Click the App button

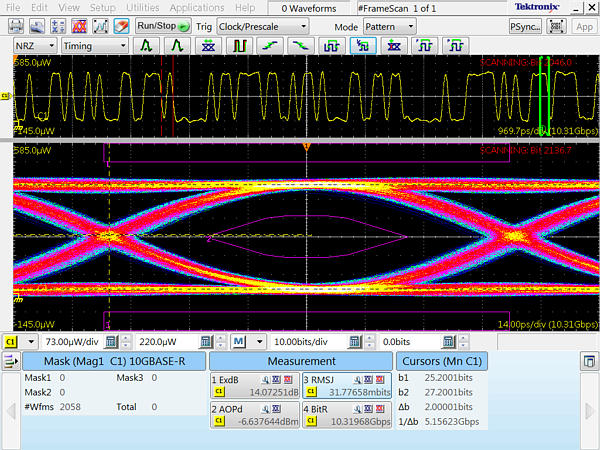pyautogui.click(x=584, y=27)
